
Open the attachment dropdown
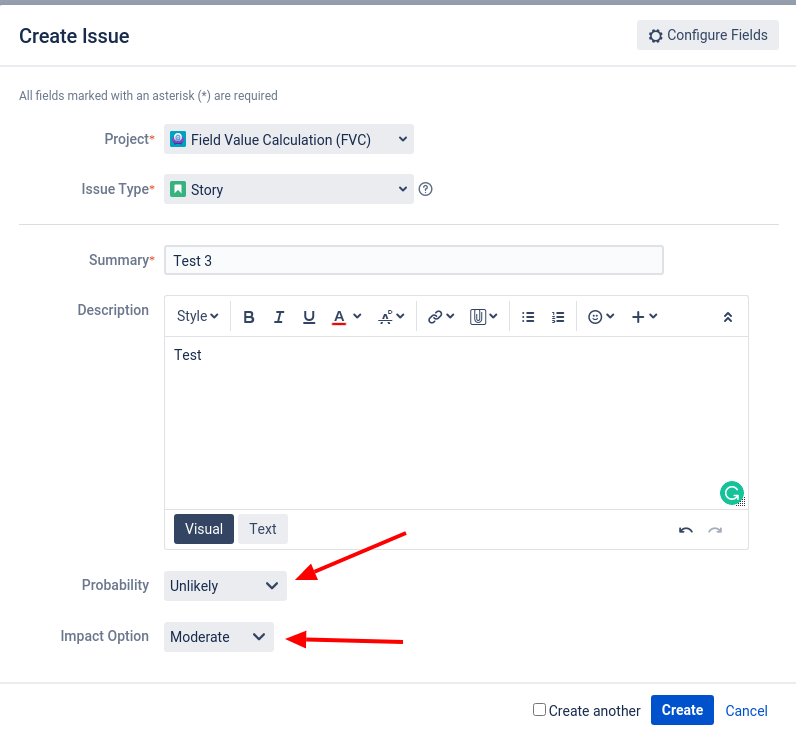(x=483, y=317)
